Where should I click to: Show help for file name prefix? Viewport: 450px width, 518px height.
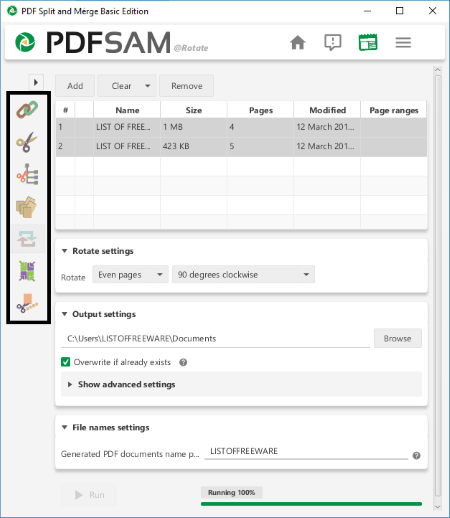[416, 455]
